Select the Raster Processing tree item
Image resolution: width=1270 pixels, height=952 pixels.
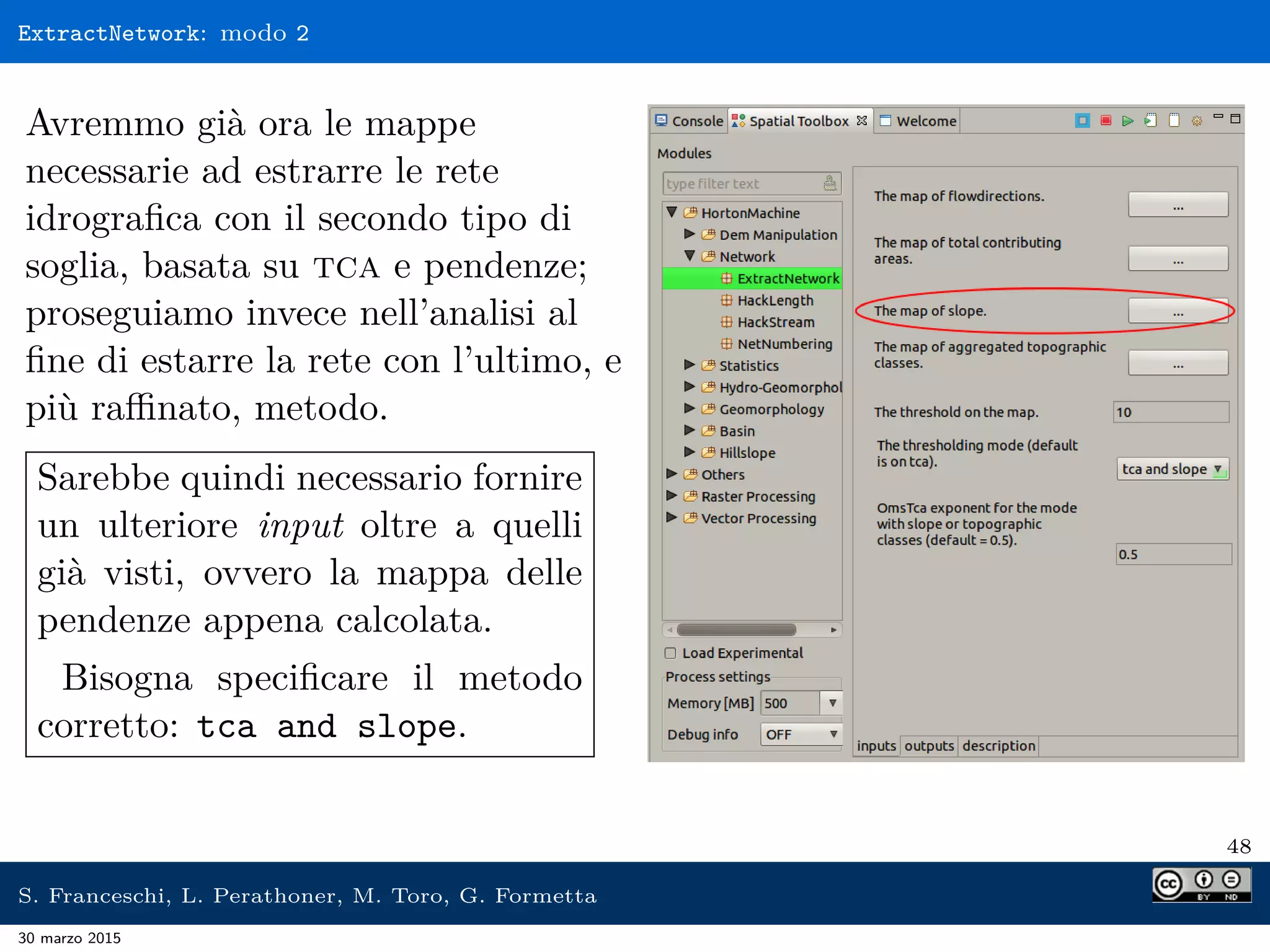[x=758, y=496]
